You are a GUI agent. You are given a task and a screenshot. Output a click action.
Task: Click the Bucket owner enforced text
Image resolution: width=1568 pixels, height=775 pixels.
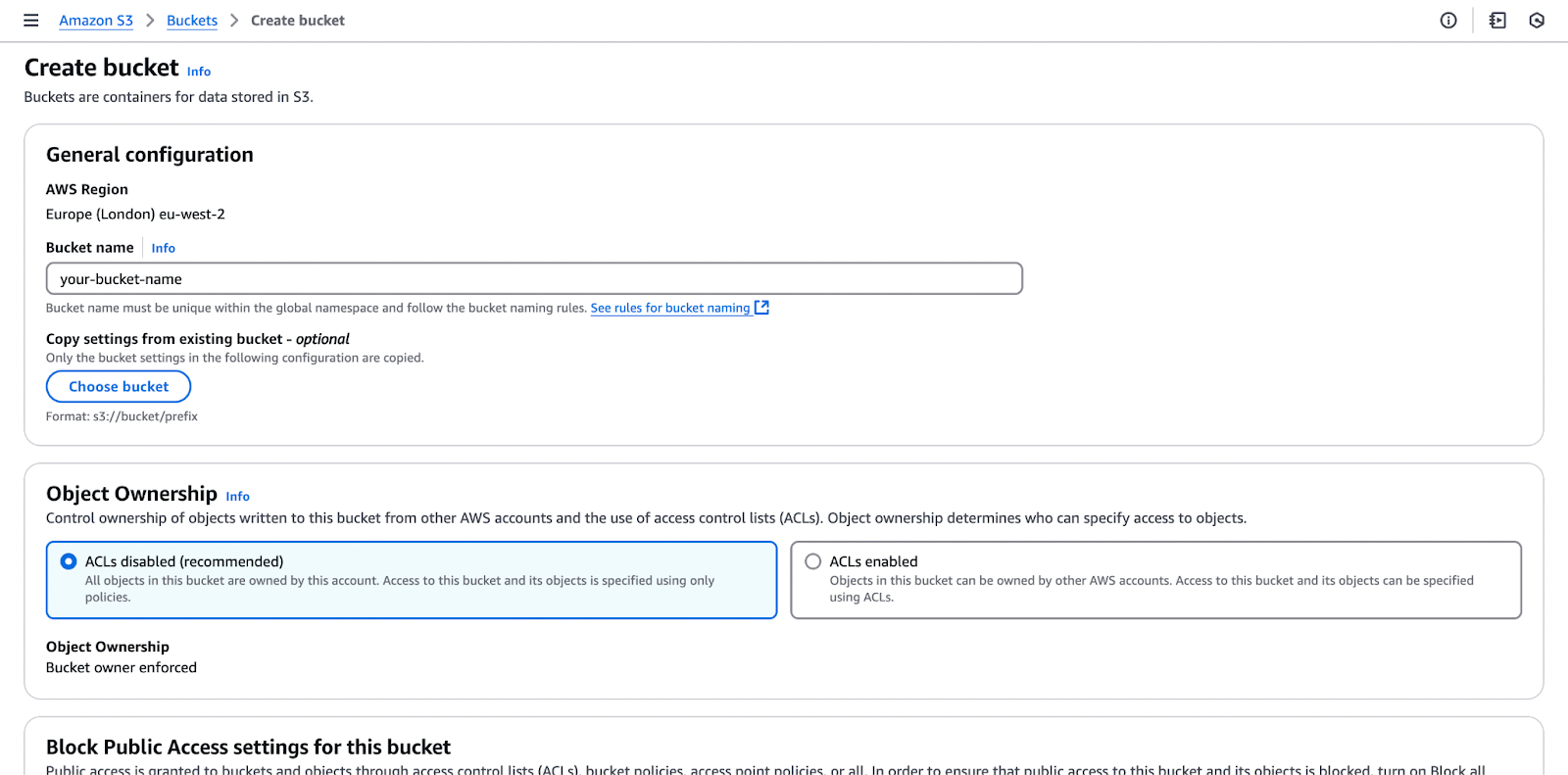tap(122, 667)
